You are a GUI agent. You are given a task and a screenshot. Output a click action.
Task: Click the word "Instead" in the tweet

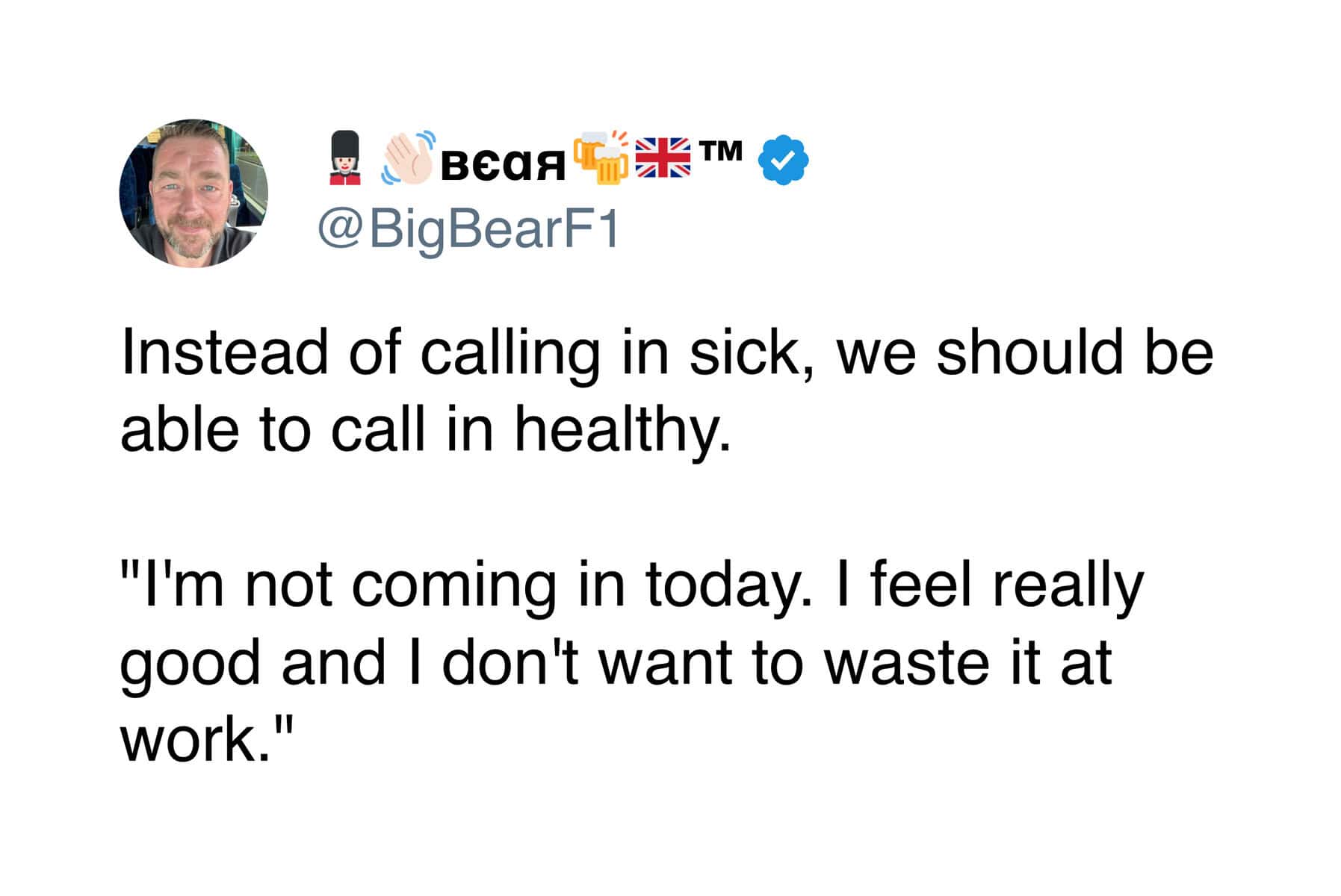[224, 352]
